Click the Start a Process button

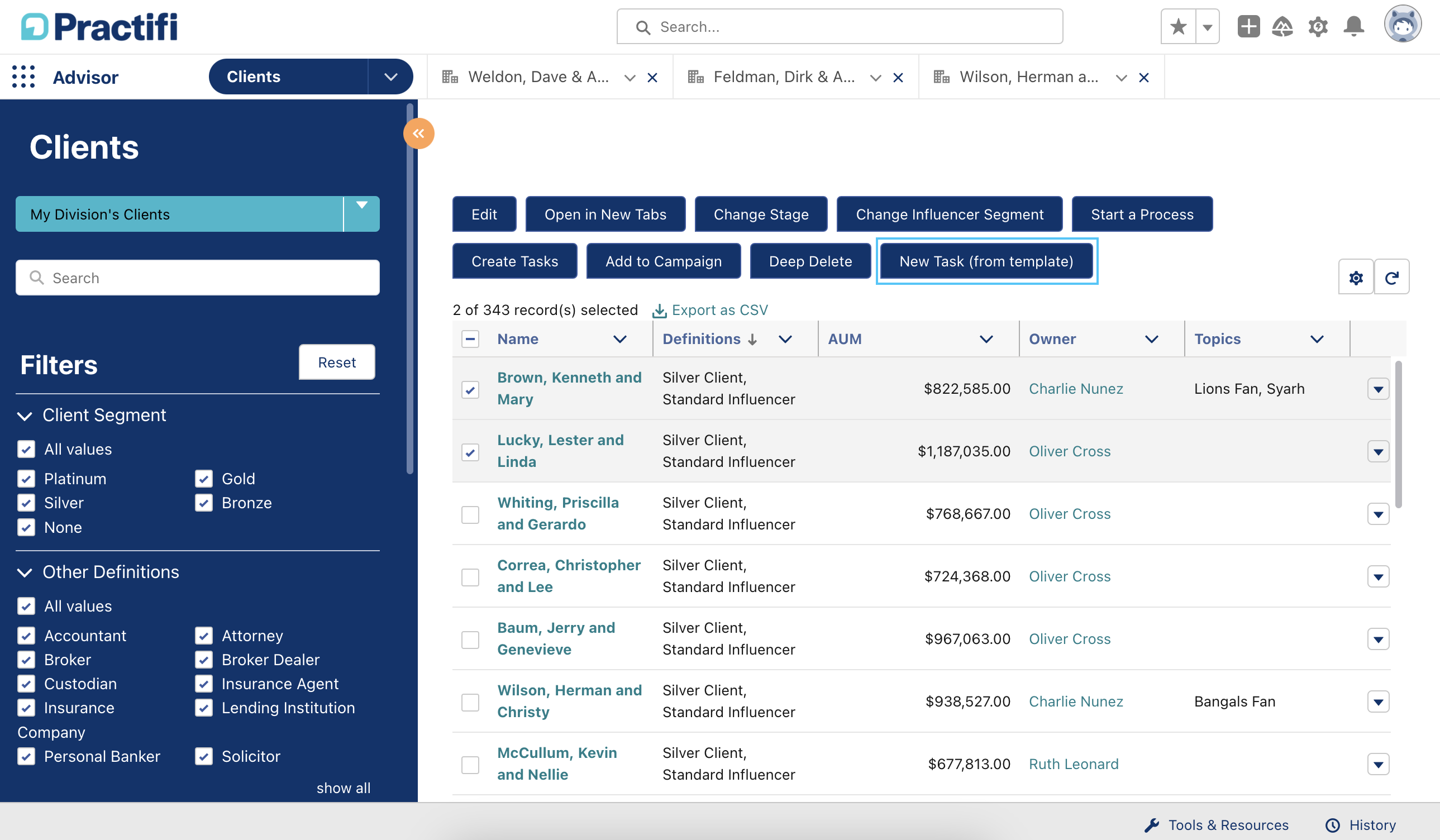pos(1142,214)
